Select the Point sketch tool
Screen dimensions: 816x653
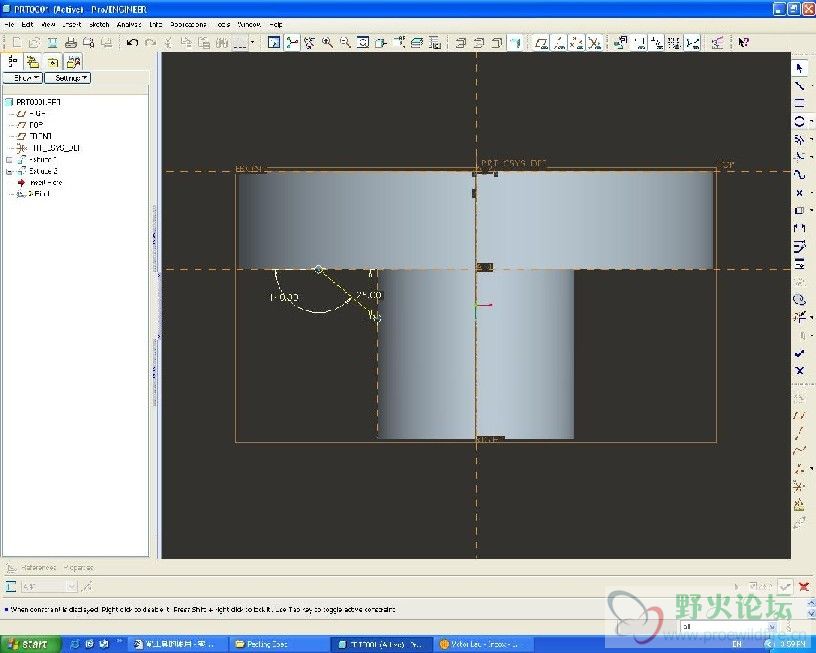click(x=799, y=193)
